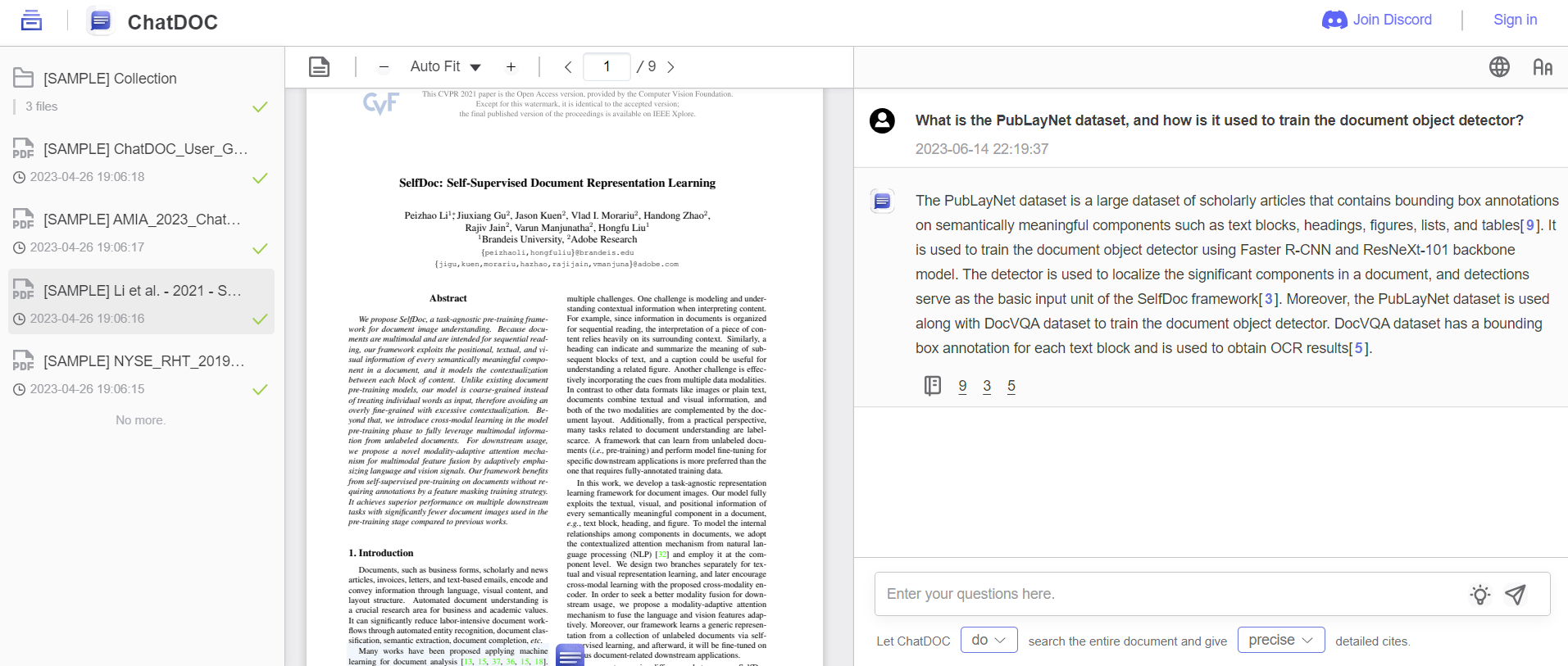The width and height of the screenshot is (1568, 666).
Task: Click PDF icon of NYSE_RHT file
Action: 24,360
